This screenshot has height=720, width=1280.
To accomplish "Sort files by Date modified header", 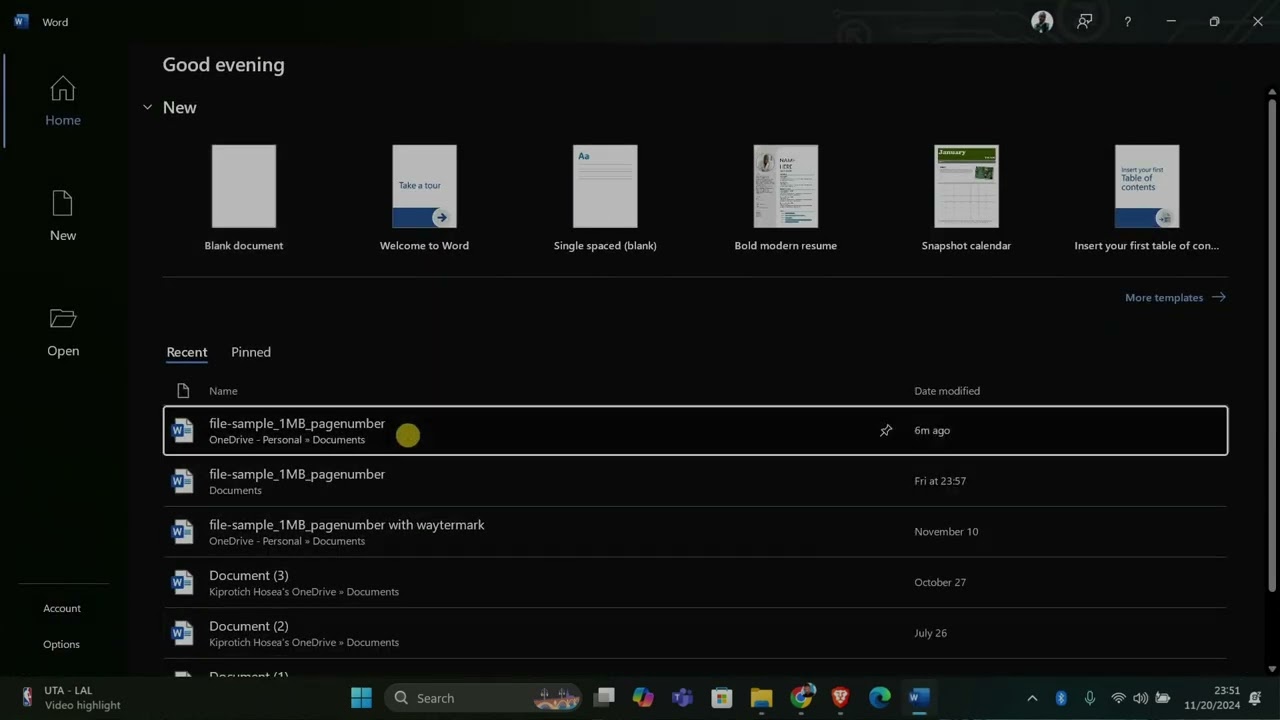I will pos(947,391).
